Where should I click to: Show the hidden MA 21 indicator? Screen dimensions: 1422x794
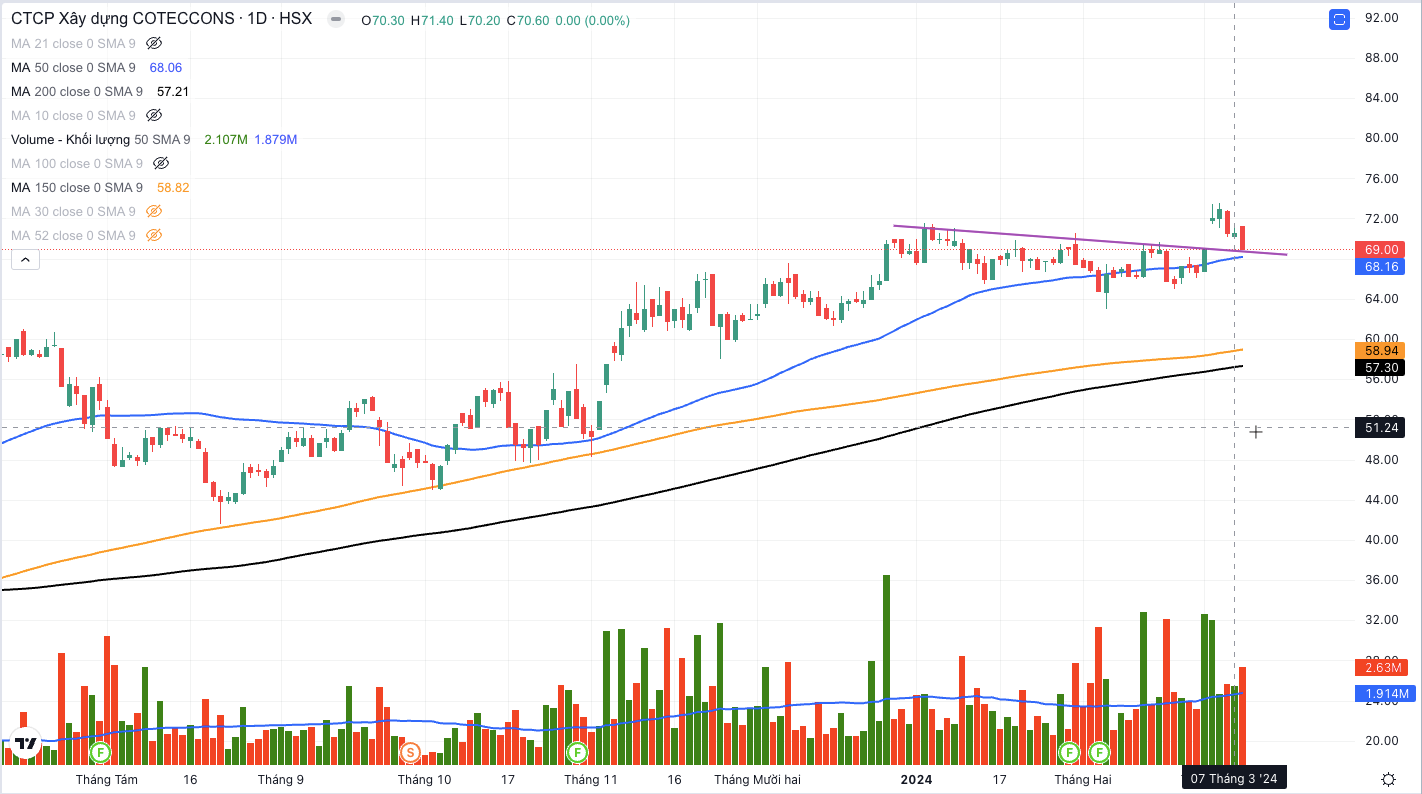coord(153,43)
